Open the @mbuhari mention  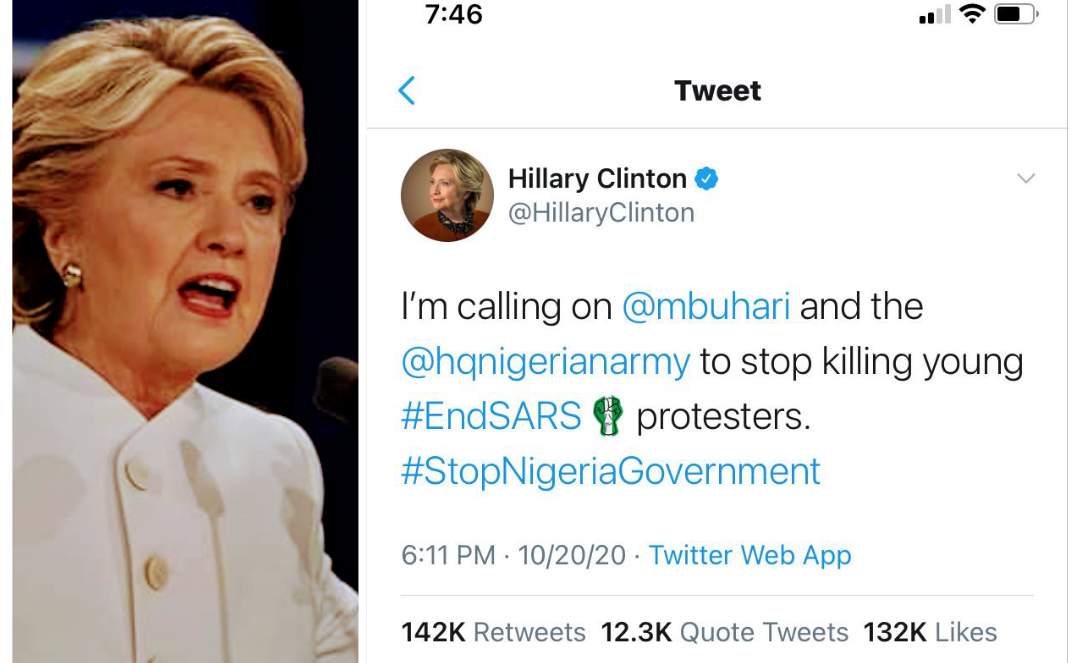click(705, 306)
